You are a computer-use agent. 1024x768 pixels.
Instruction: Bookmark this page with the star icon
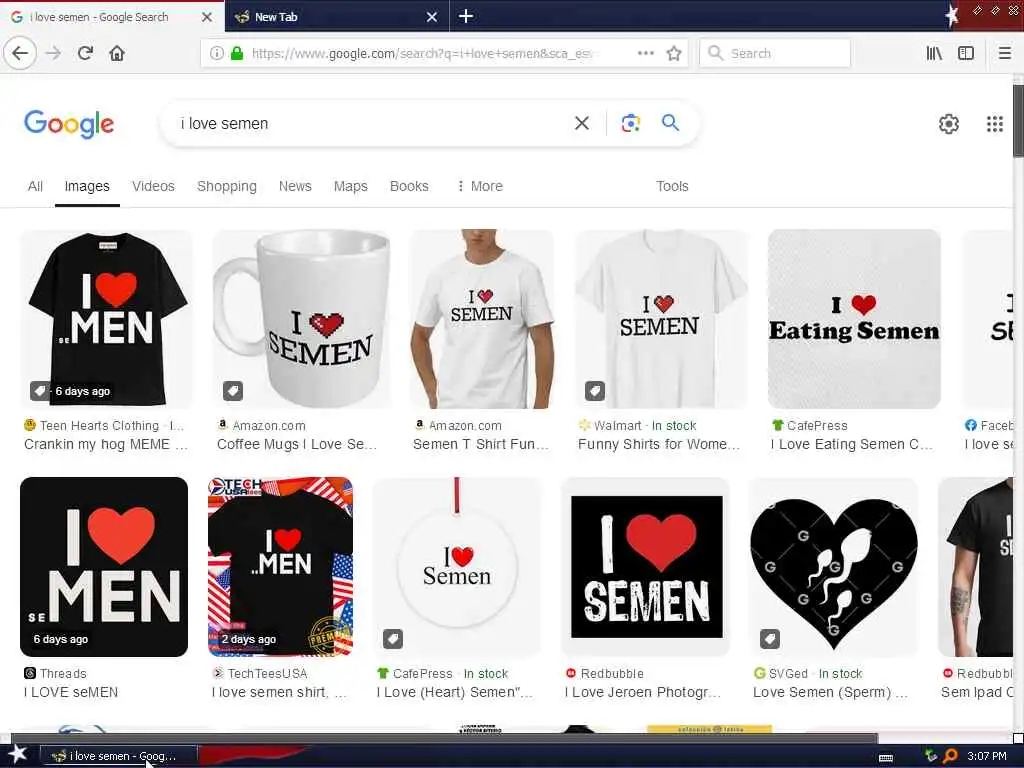point(674,53)
